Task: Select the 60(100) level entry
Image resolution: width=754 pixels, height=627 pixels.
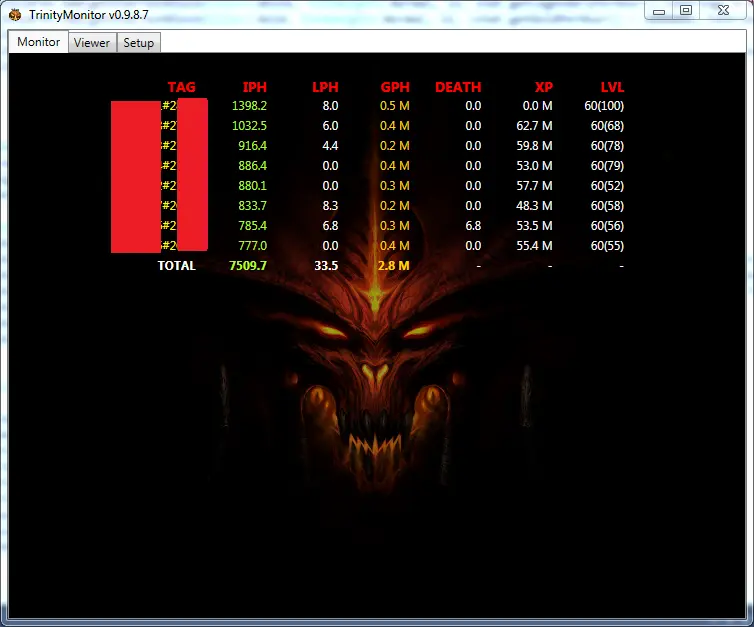Action: [606, 106]
